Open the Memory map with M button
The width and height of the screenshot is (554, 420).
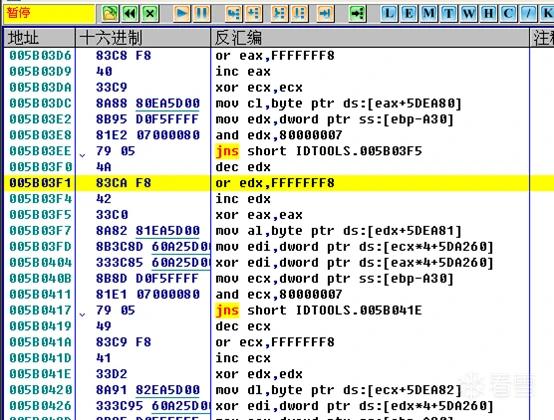(x=429, y=14)
